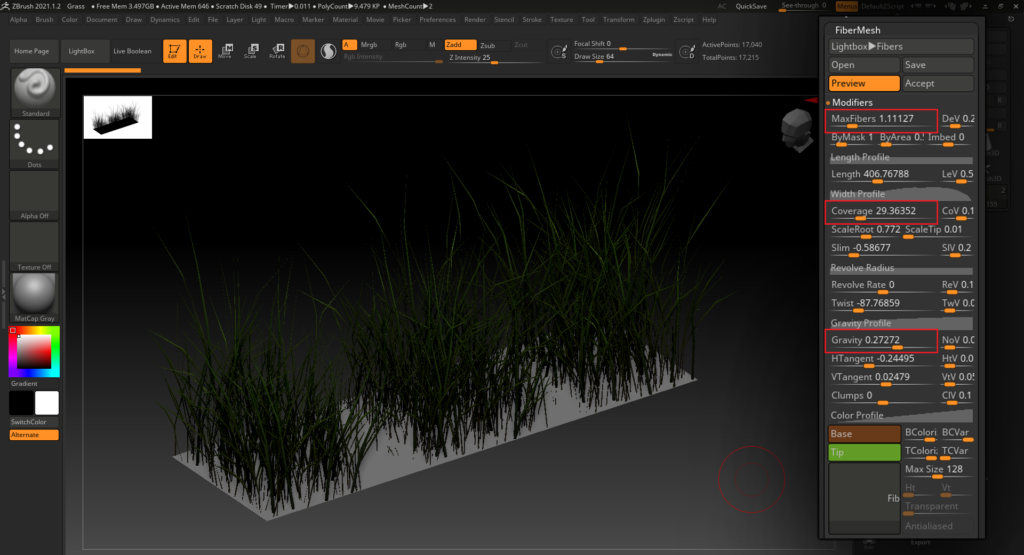
Task: Click the camera view head icon
Action: [797, 128]
